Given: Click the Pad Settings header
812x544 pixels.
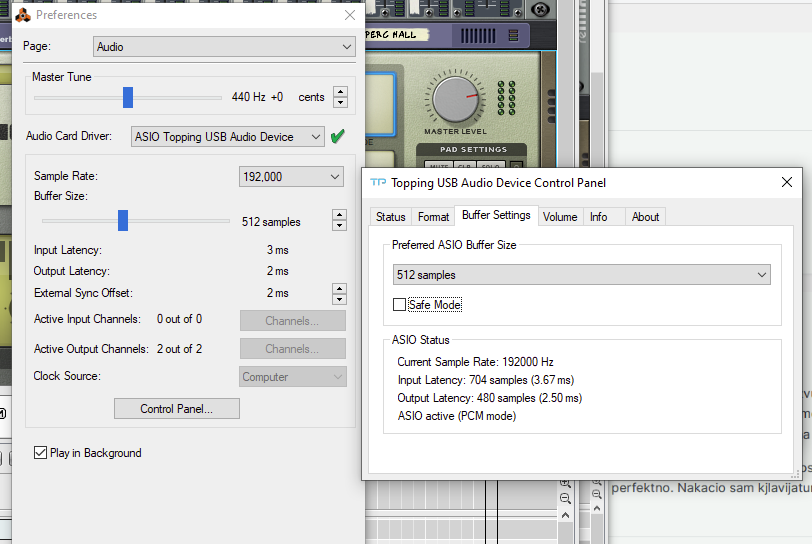Looking at the screenshot, I should 473,149.
